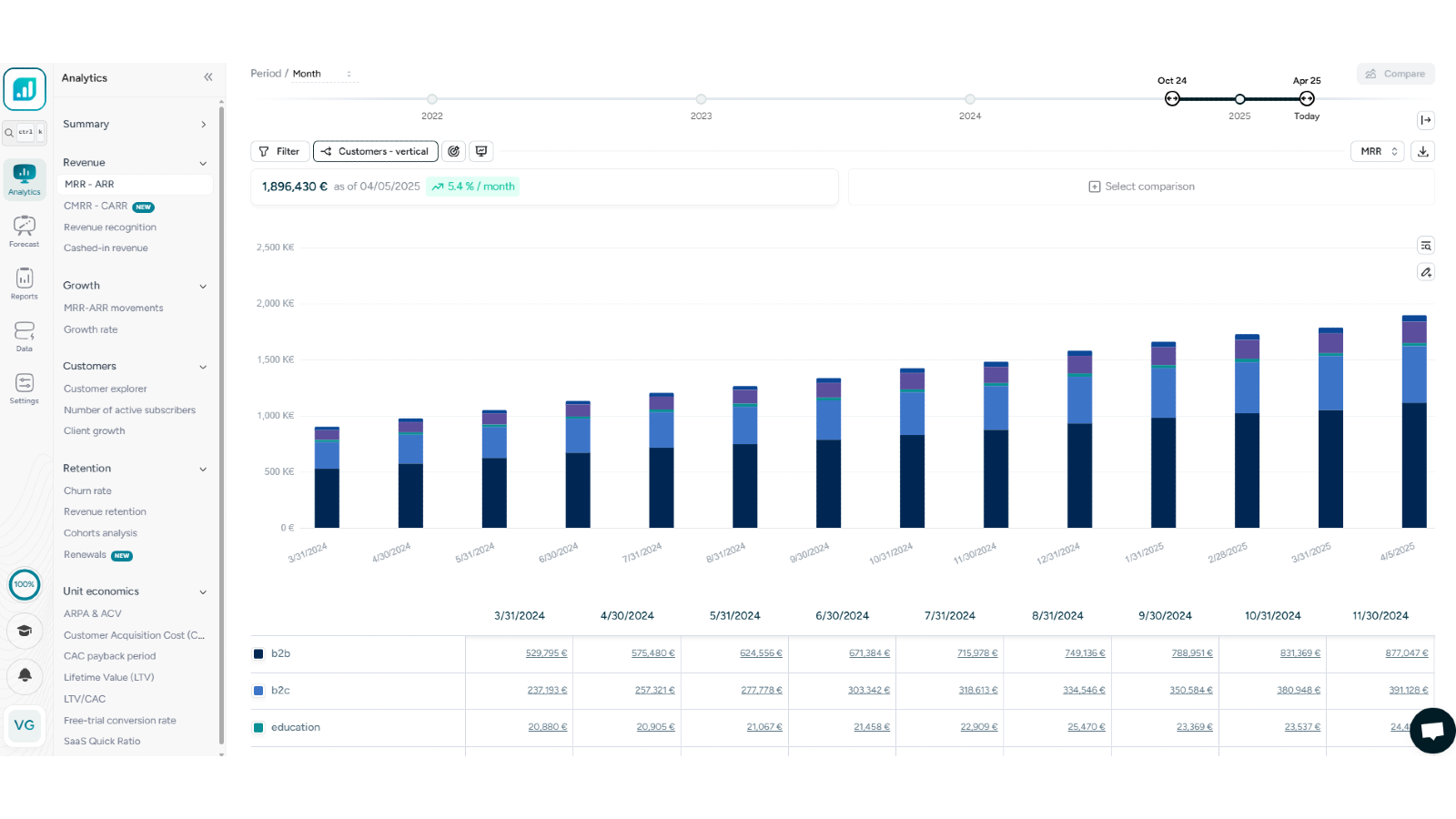1456x819 pixels.
Task: Click Select comparison link
Action: 1141,187
